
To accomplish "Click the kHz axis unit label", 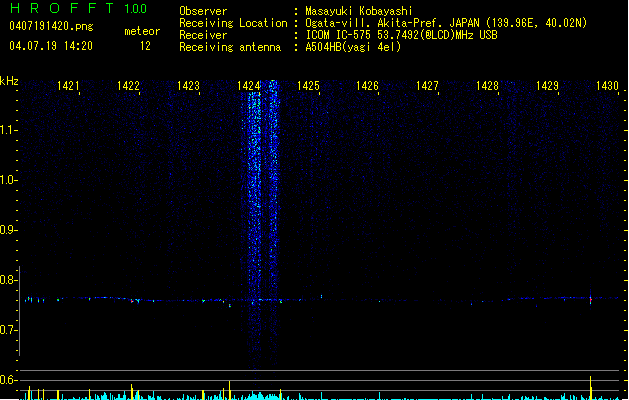I will tap(9, 81).
